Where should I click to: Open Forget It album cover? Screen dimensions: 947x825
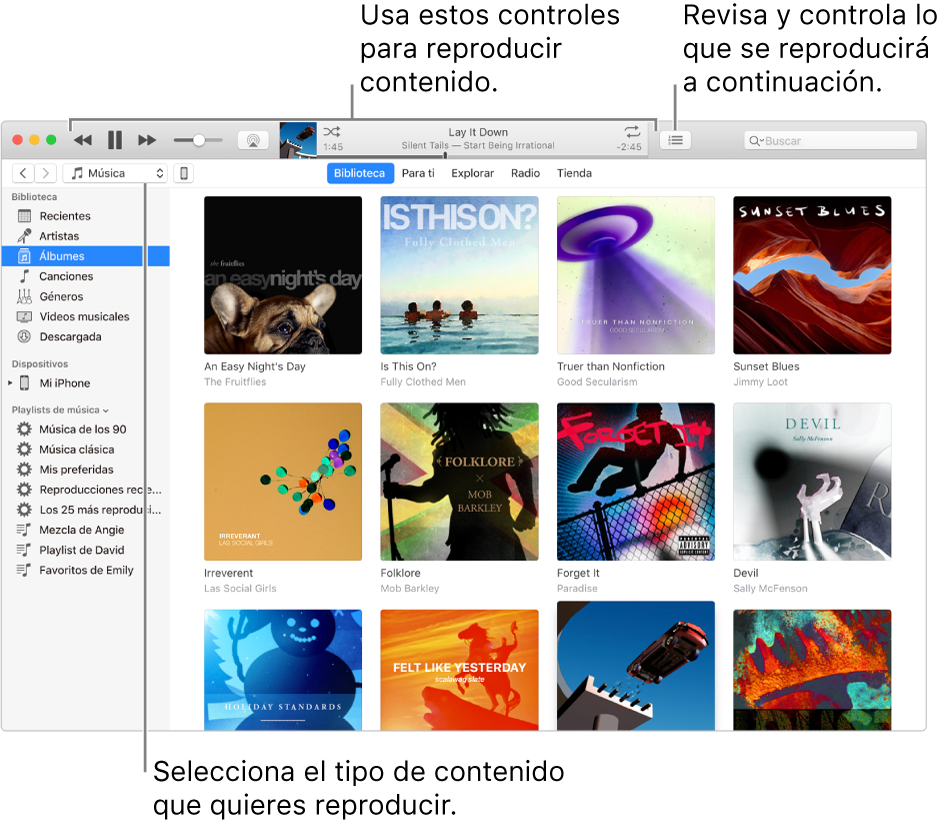(x=636, y=482)
